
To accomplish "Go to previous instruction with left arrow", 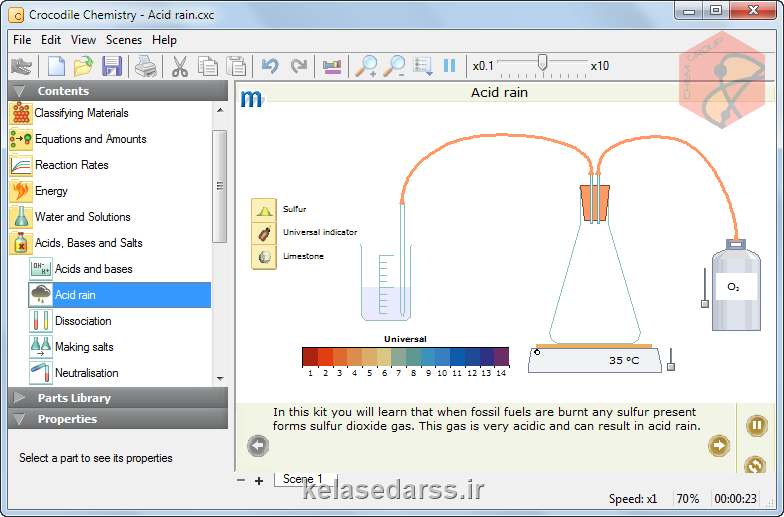I will (x=258, y=446).
